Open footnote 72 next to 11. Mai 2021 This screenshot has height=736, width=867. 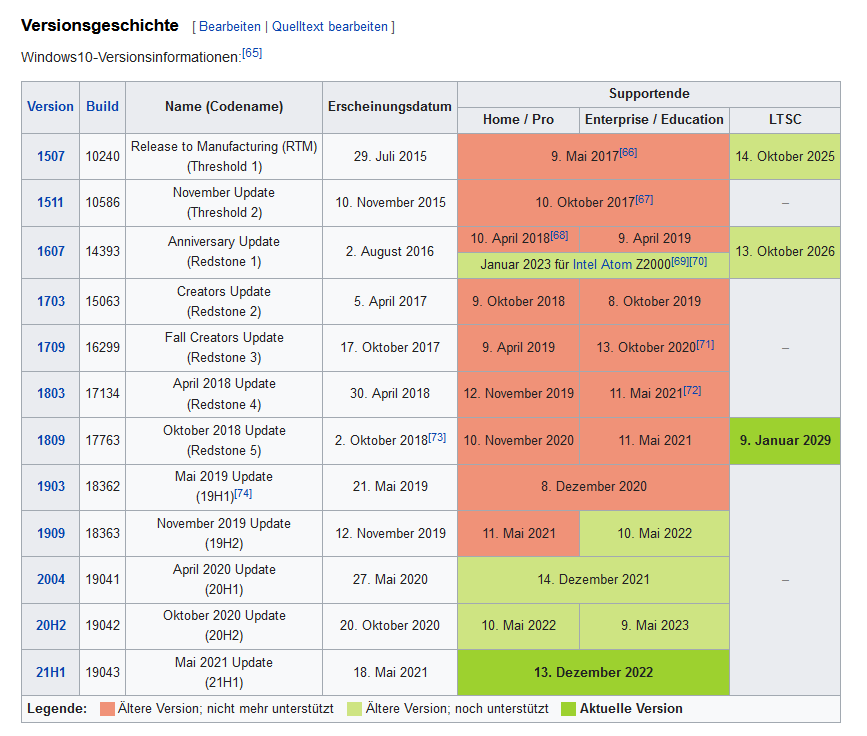[x=692, y=390]
